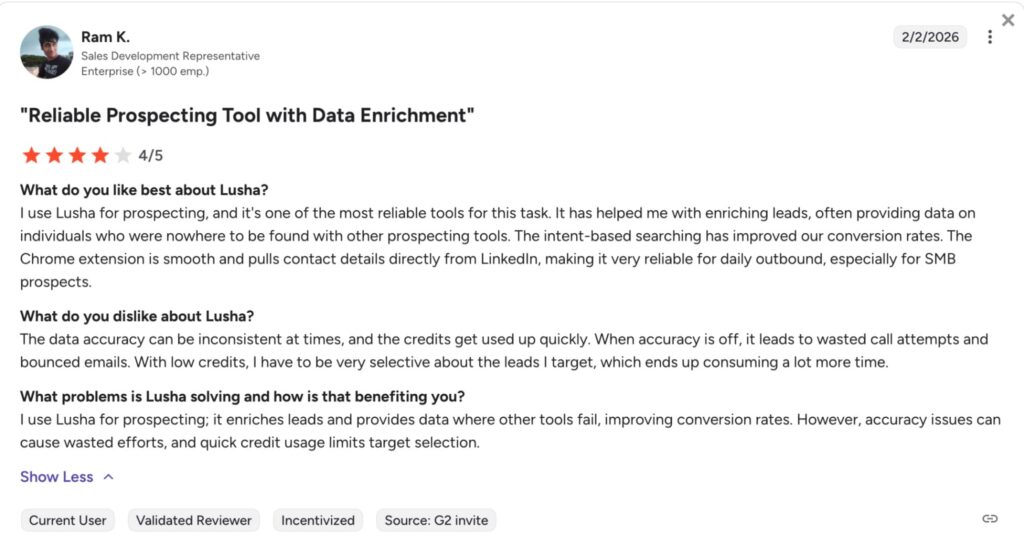Open Ram K.'s profile photo
1024x545 pixels.
[x=46, y=52]
